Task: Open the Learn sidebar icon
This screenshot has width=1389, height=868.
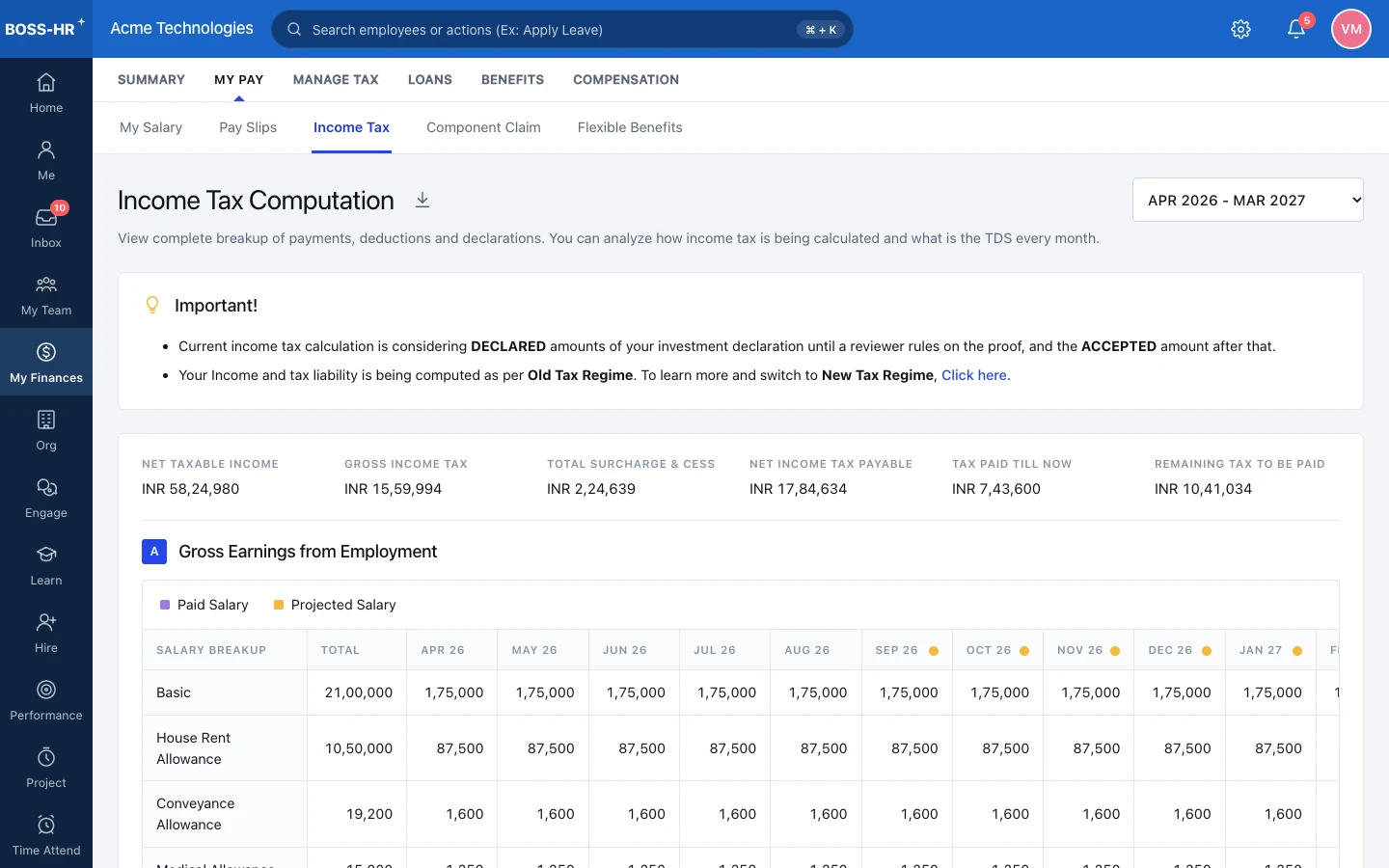Action: [x=46, y=556]
